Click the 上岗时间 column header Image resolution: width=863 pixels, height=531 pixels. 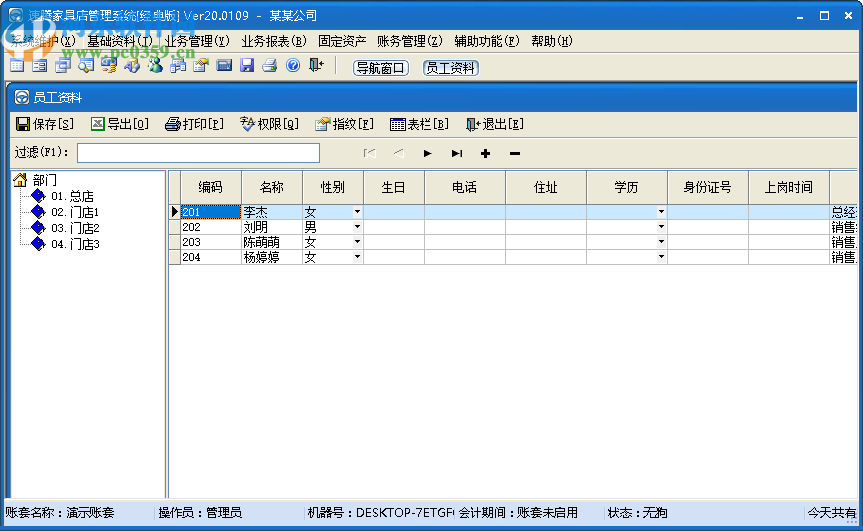(x=789, y=188)
